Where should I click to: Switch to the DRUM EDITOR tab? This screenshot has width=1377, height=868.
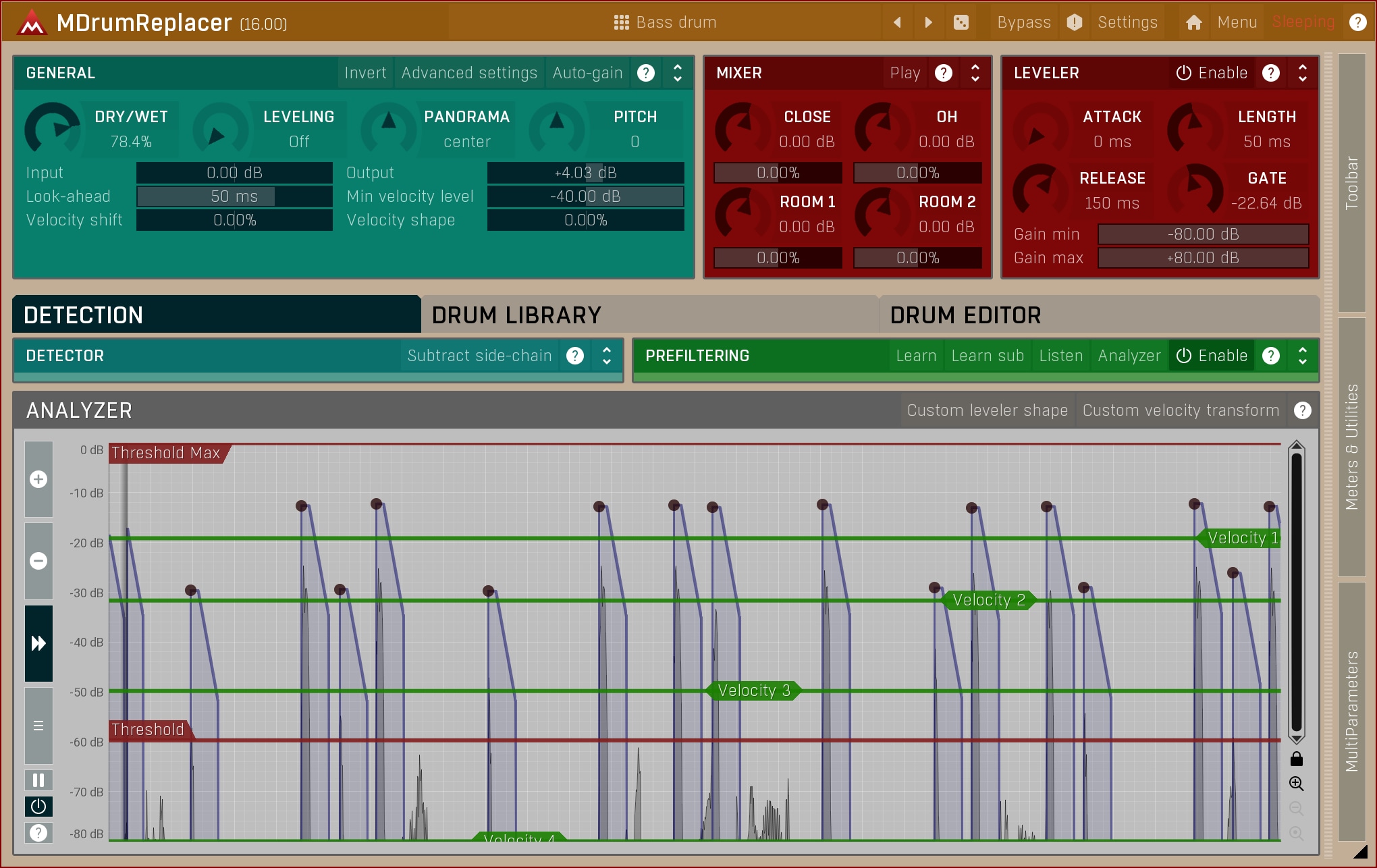pyautogui.click(x=1100, y=315)
